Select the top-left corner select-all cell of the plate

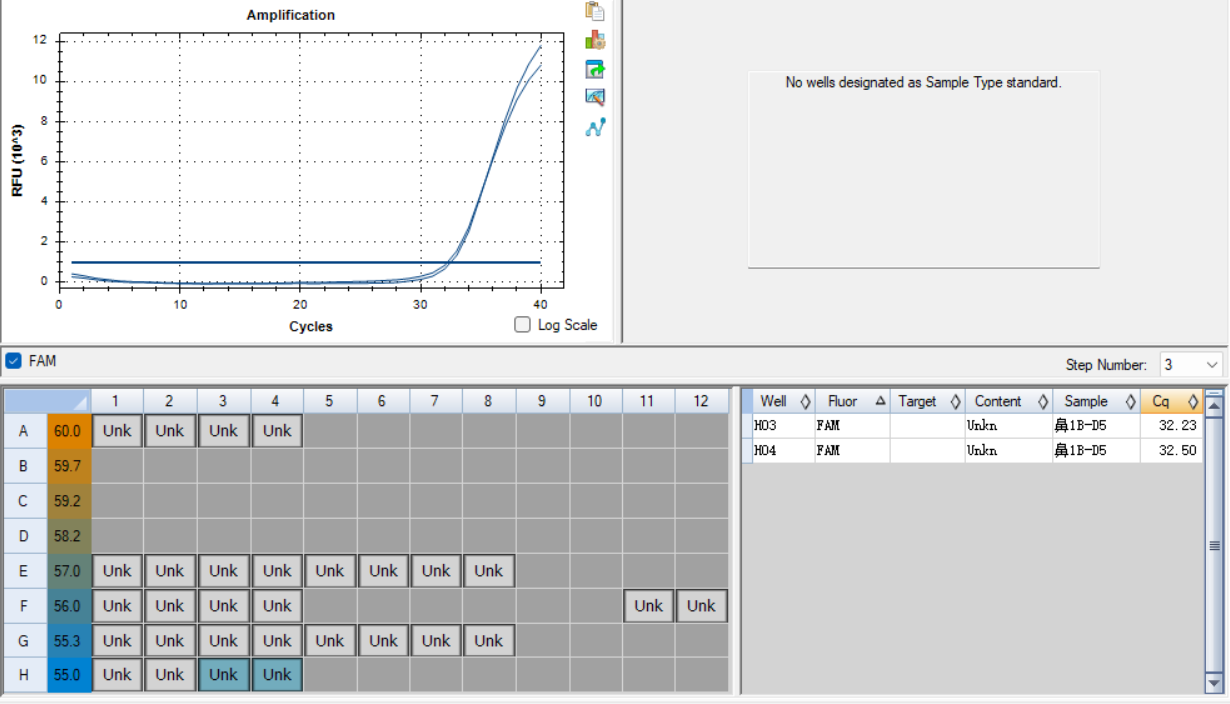[47, 401]
